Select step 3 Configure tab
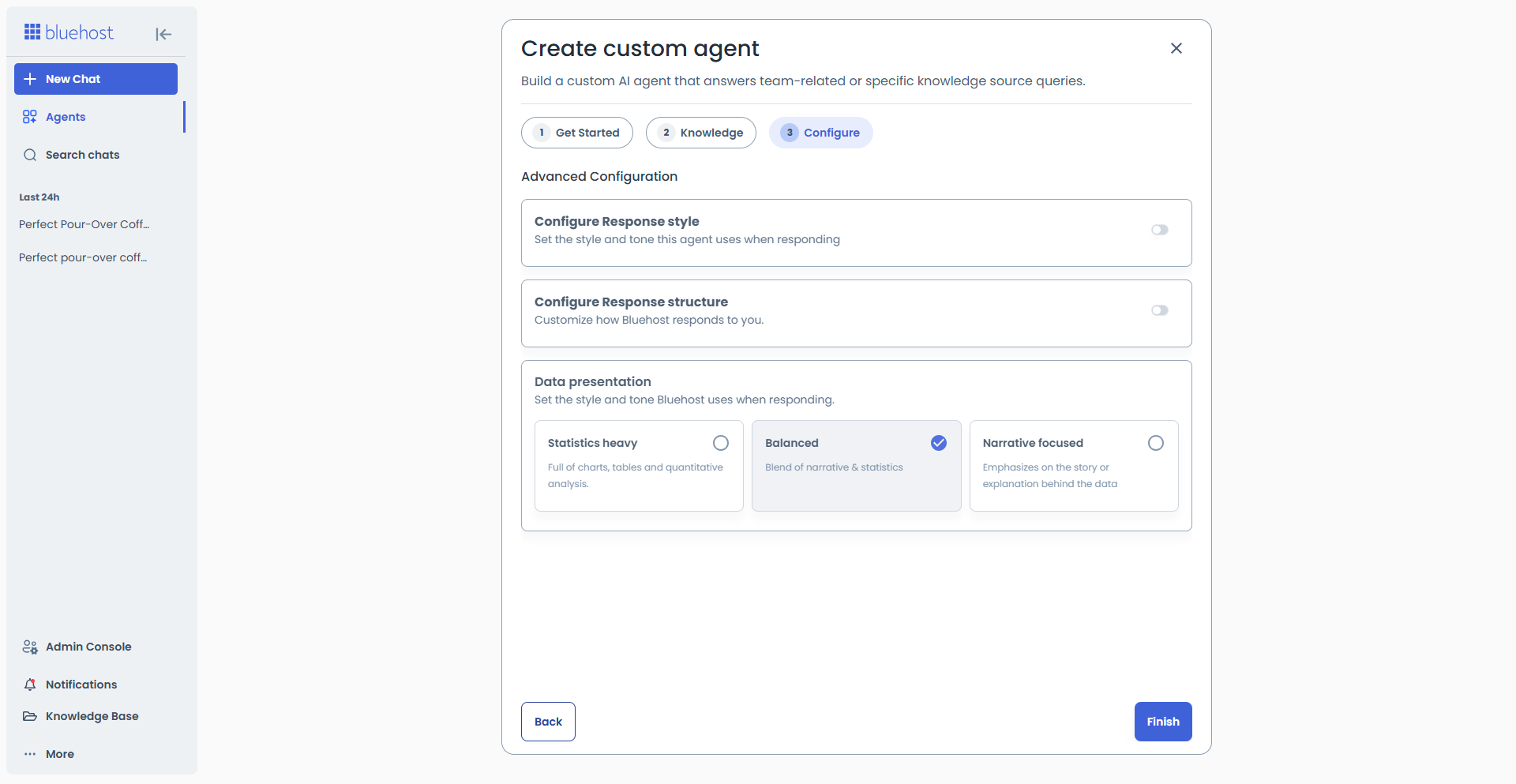This screenshot has height=784, width=1516. coord(821,133)
